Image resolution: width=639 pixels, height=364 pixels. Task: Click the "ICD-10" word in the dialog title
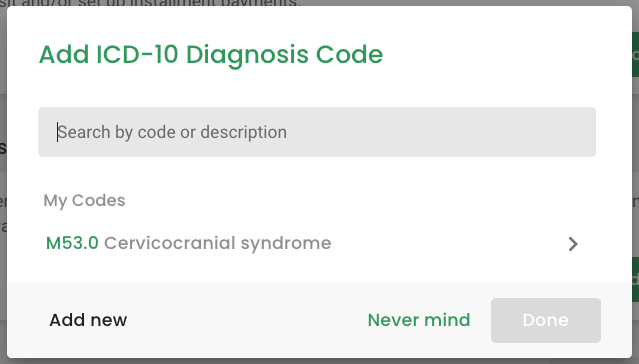click(x=137, y=54)
